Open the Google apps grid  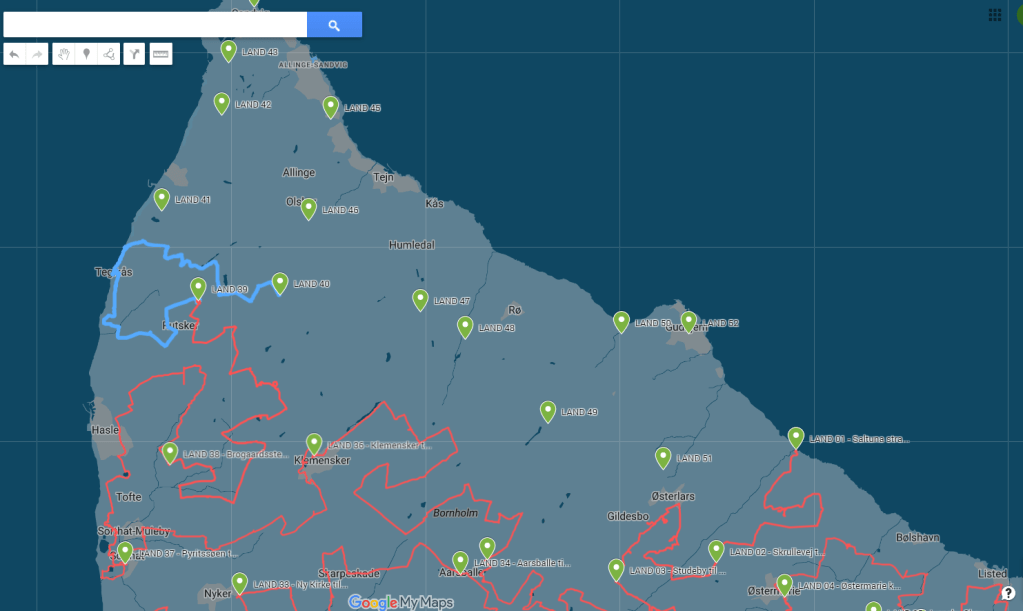tap(995, 15)
